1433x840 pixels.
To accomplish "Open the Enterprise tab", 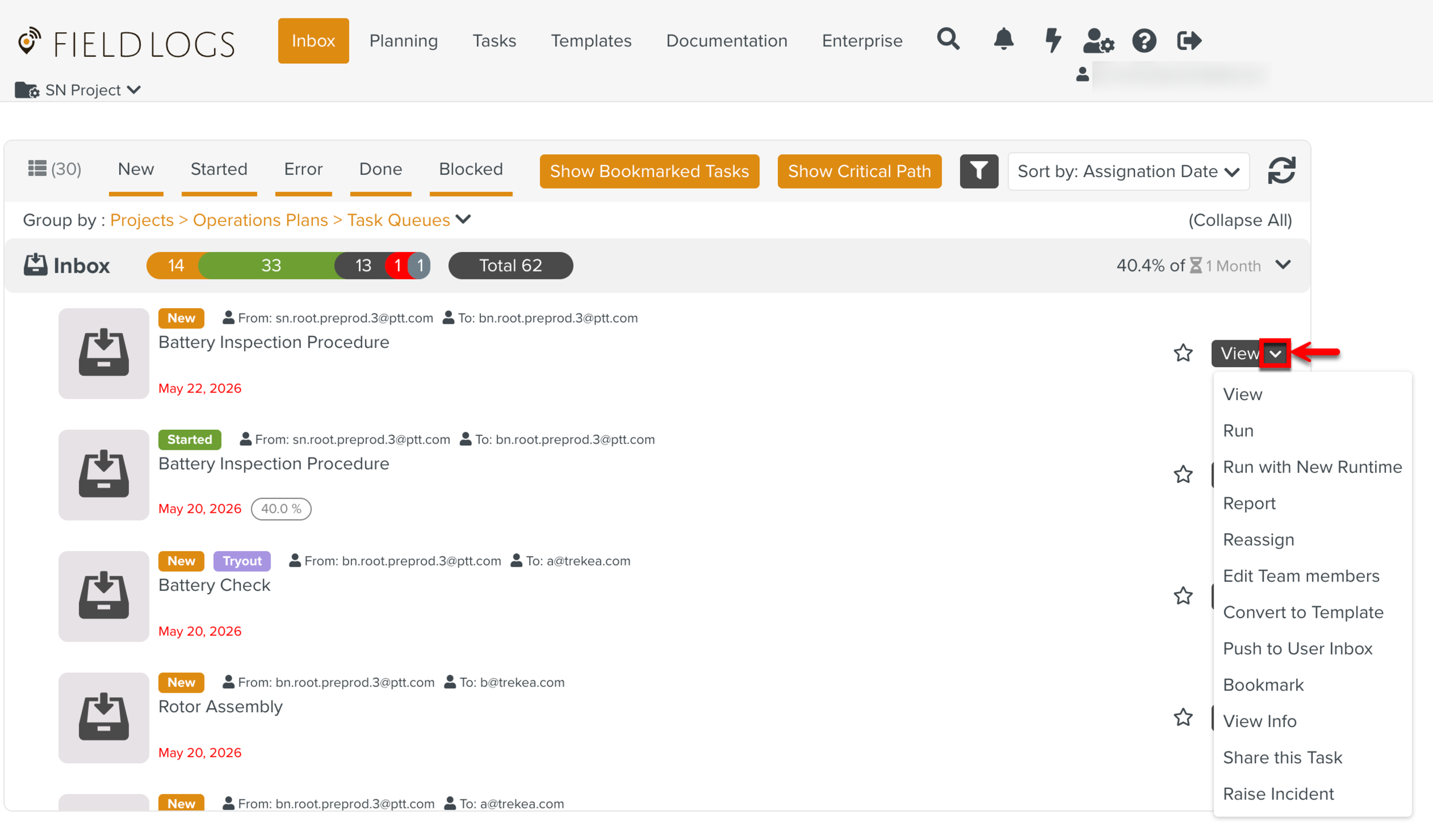I will click(862, 41).
